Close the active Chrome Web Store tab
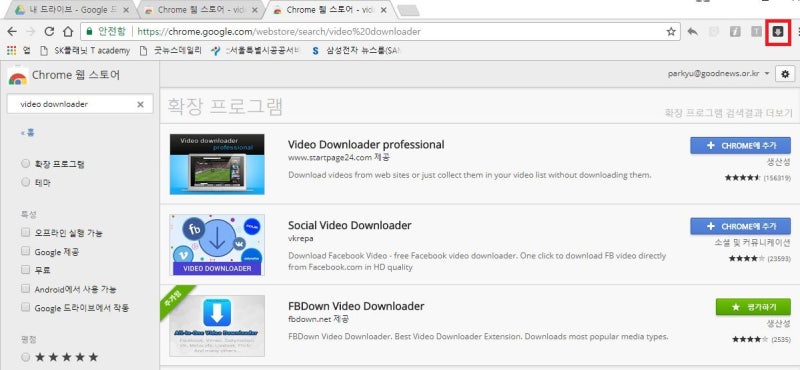This screenshot has width=800, height=370. (383, 10)
